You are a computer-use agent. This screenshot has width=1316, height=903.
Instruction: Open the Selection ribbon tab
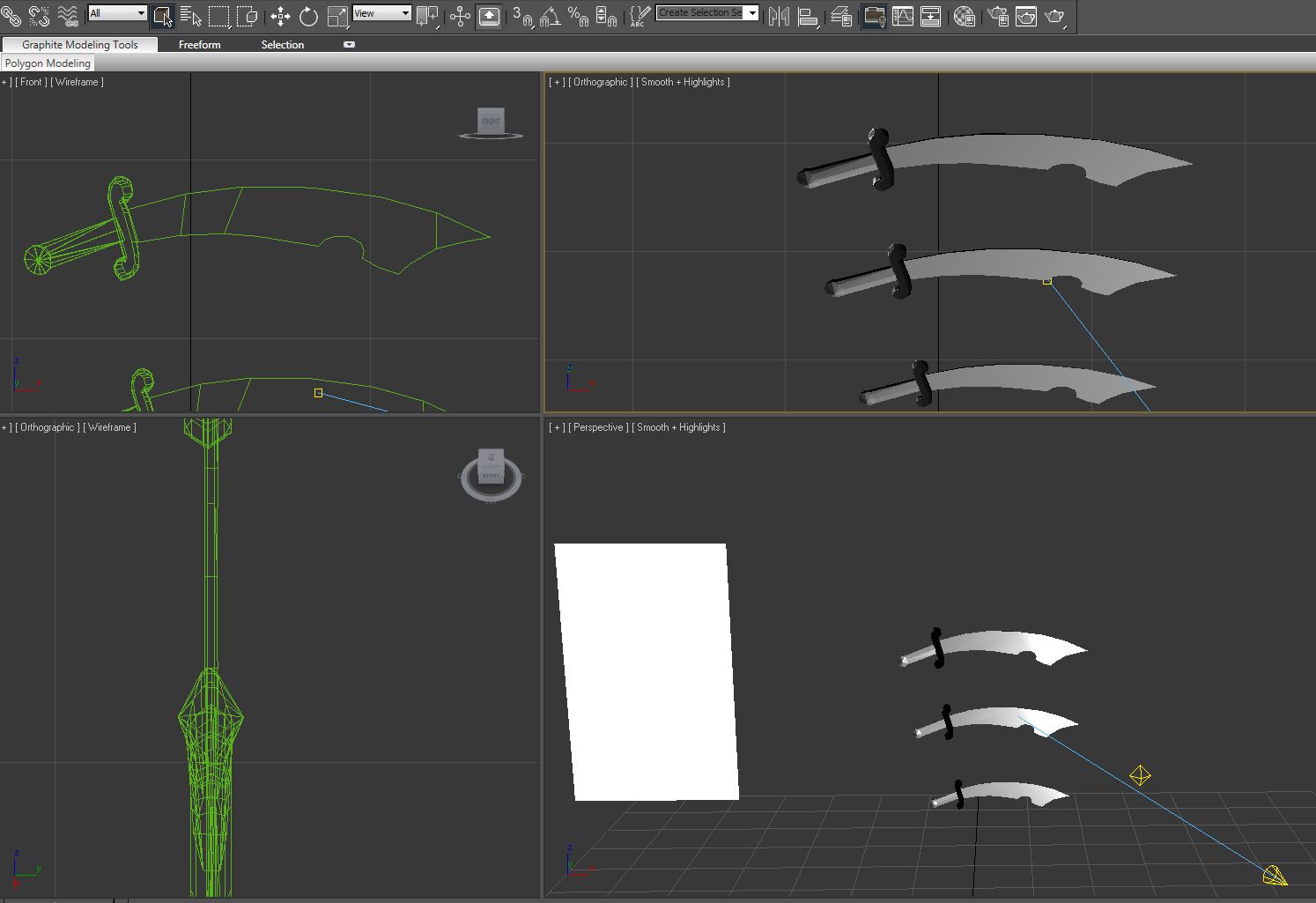pyautogui.click(x=282, y=45)
